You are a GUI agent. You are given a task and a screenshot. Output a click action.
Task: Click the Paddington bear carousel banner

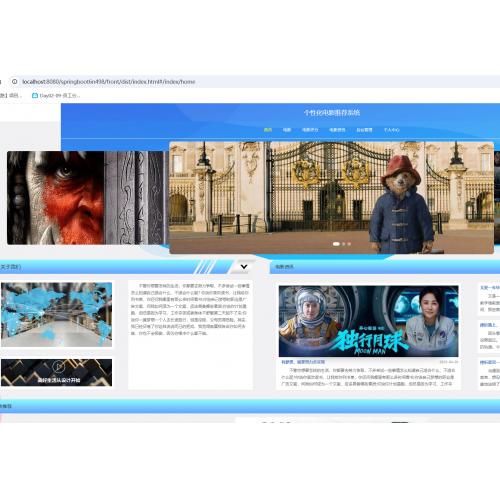click(x=331, y=198)
